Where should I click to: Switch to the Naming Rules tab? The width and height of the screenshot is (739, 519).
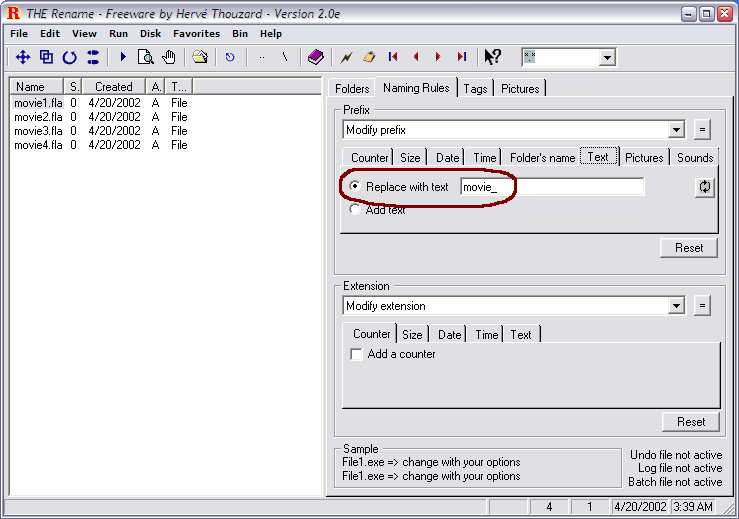click(x=416, y=88)
